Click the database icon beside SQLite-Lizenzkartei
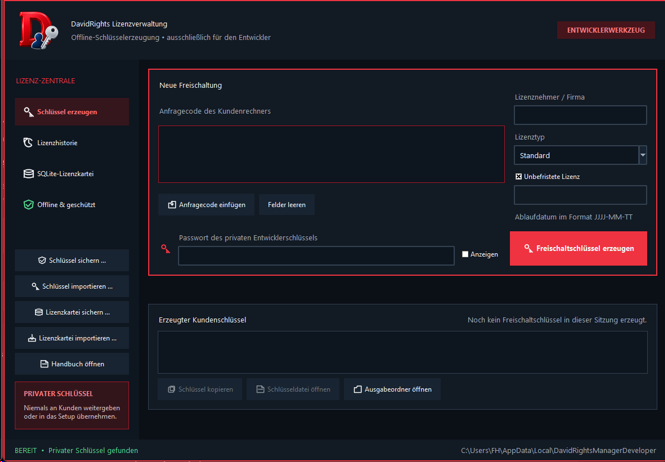 (x=28, y=174)
